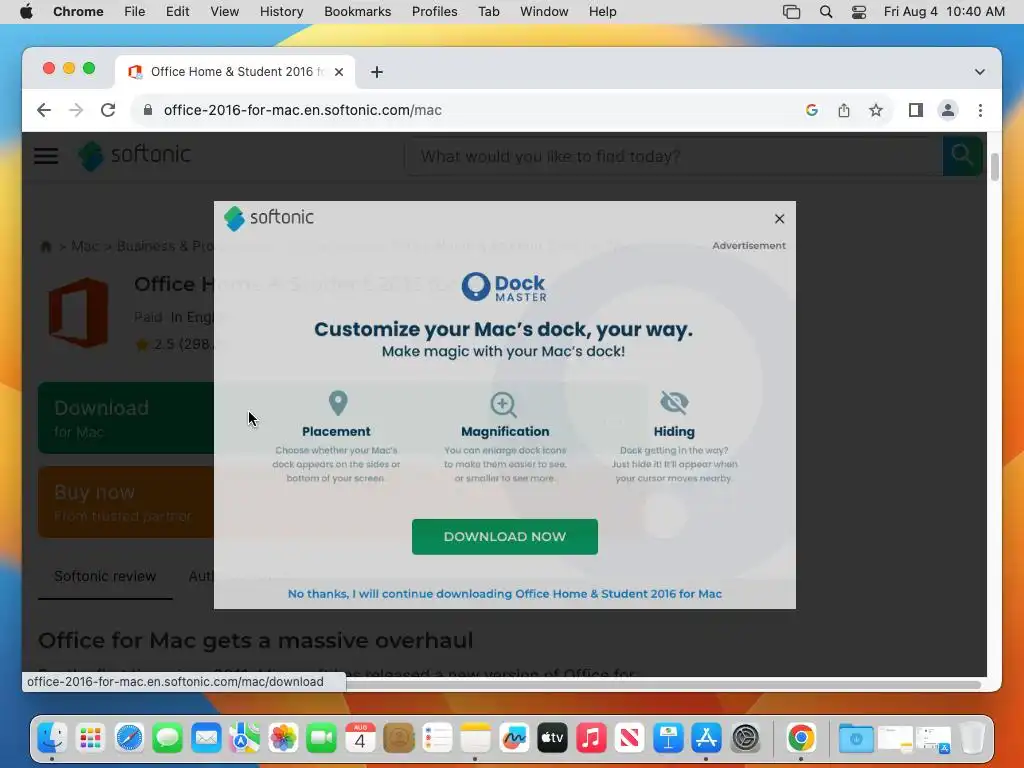Viewport: 1024px width, 768px height.
Task: Open Softonic hamburger menu
Action: tap(46, 155)
